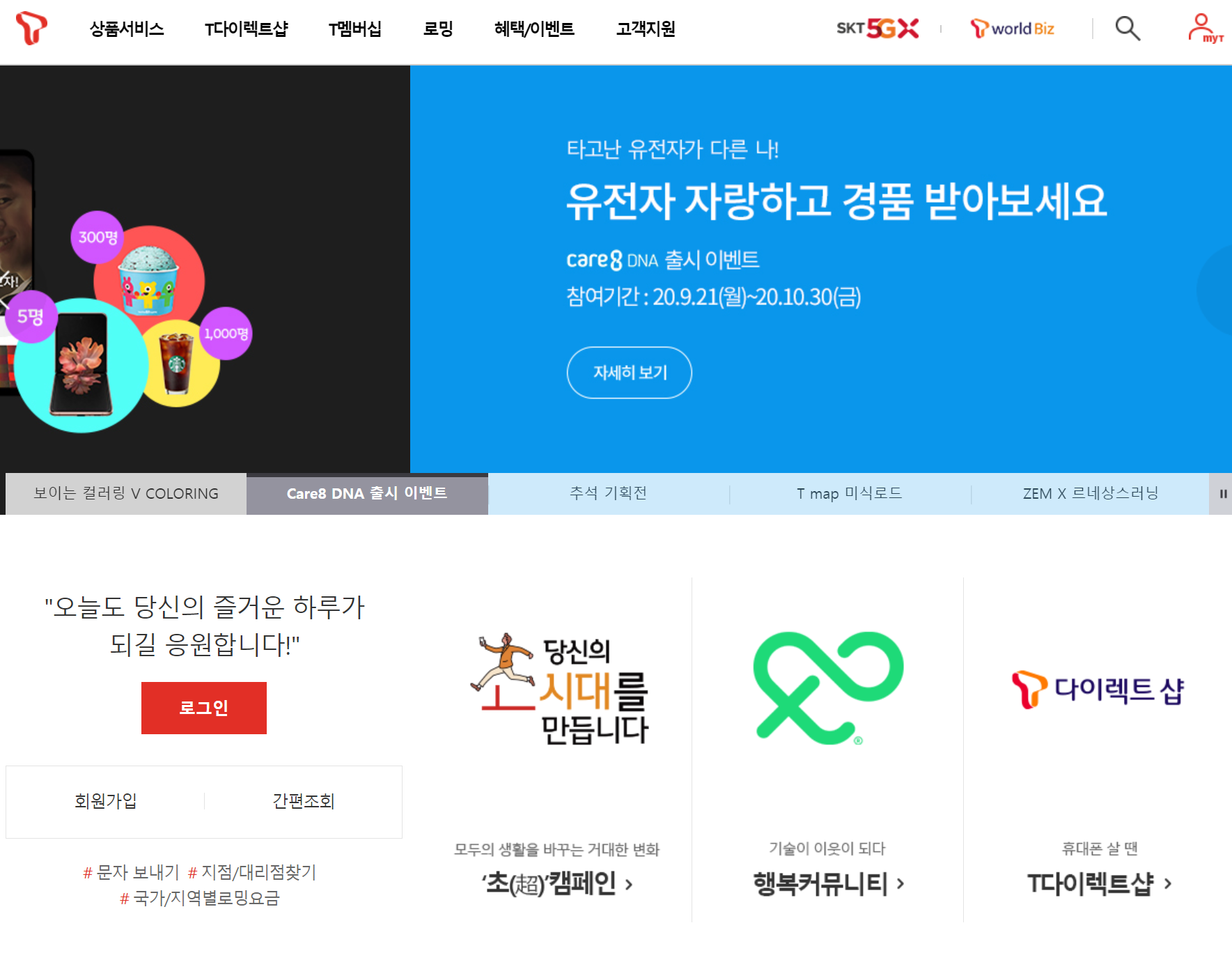Image resolution: width=1232 pixels, height=962 pixels.
Task: Open the #문자 보내기 hashtag link
Action: [x=131, y=872]
